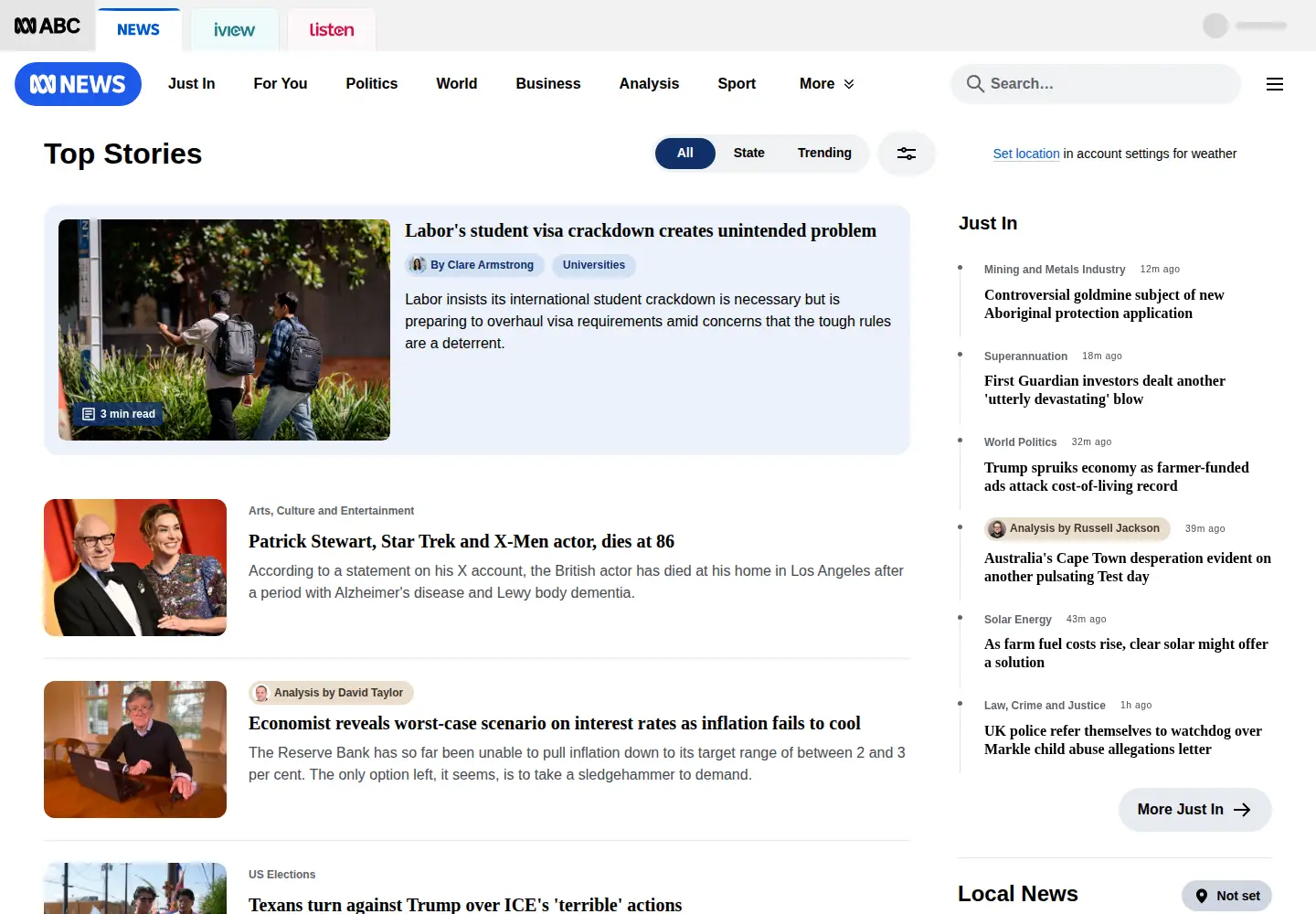The image size is (1316, 914).
Task: Open Just In in the nav bar
Action: click(192, 84)
